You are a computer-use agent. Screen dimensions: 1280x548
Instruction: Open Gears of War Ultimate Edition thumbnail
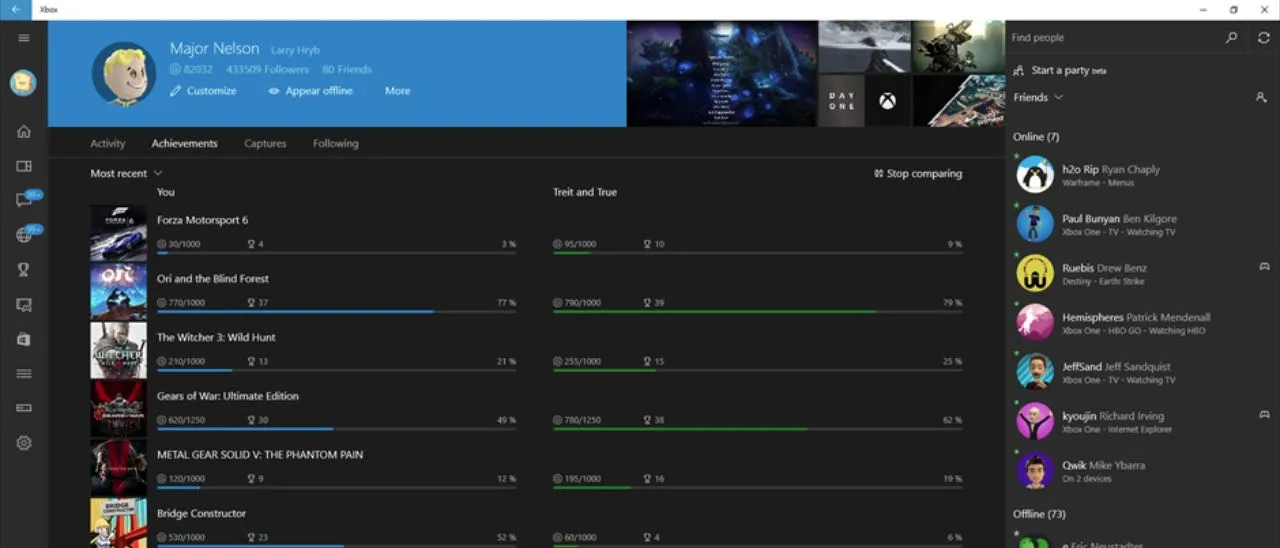tap(118, 410)
